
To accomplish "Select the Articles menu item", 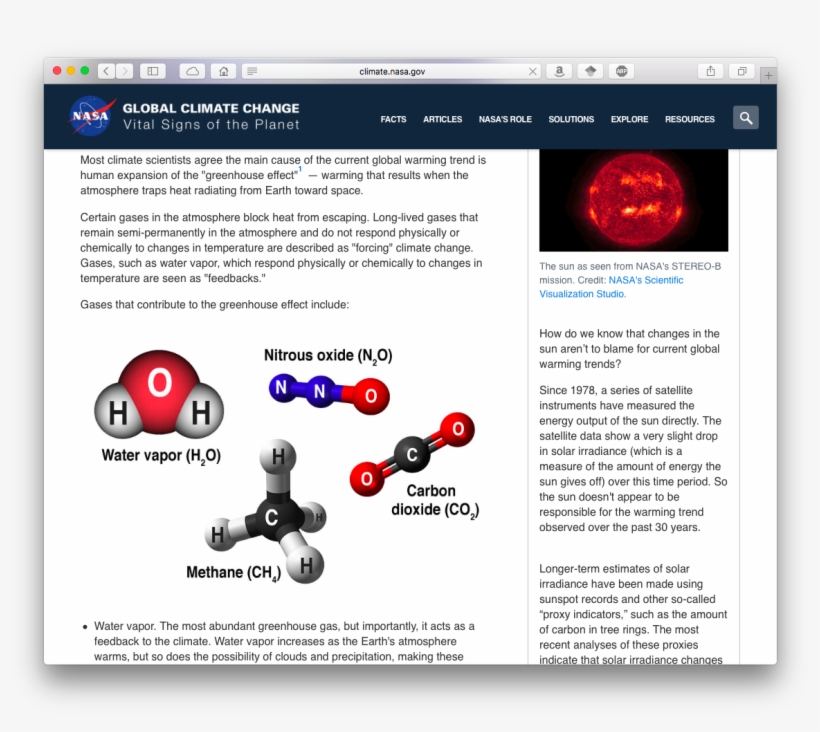I will tap(443, 119).
